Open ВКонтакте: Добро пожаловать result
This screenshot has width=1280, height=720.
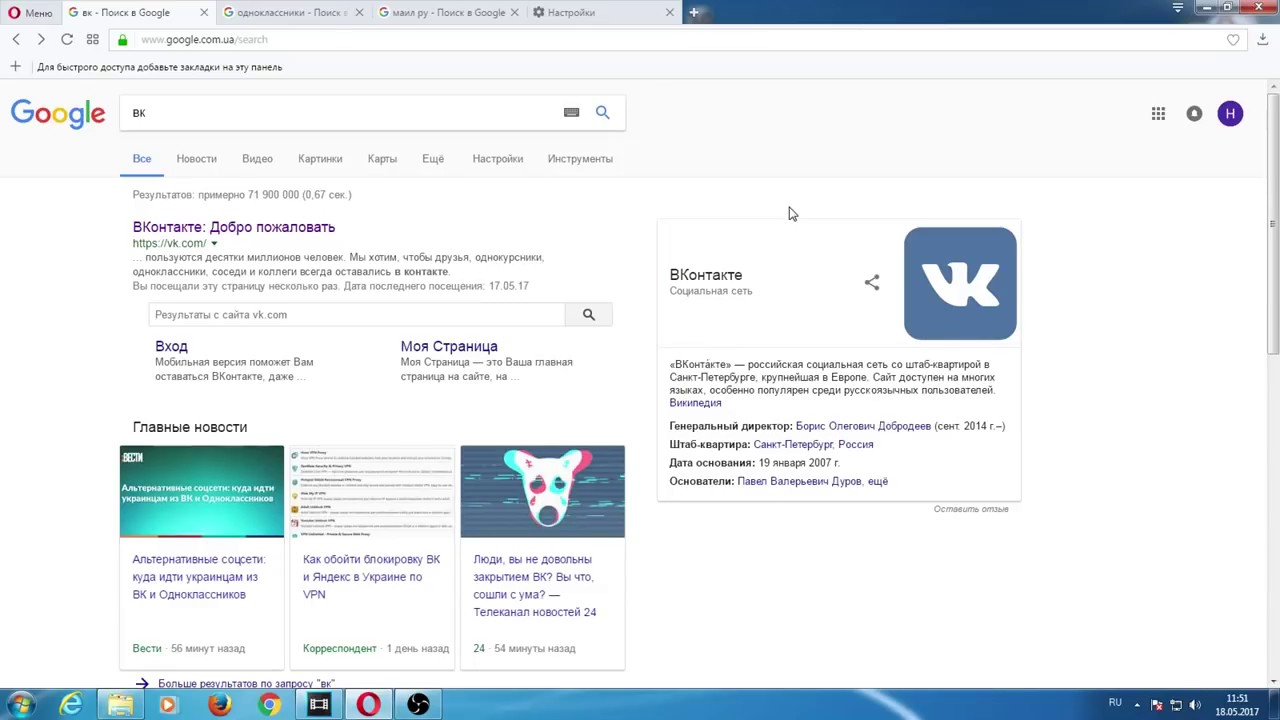tap(234, 227)
